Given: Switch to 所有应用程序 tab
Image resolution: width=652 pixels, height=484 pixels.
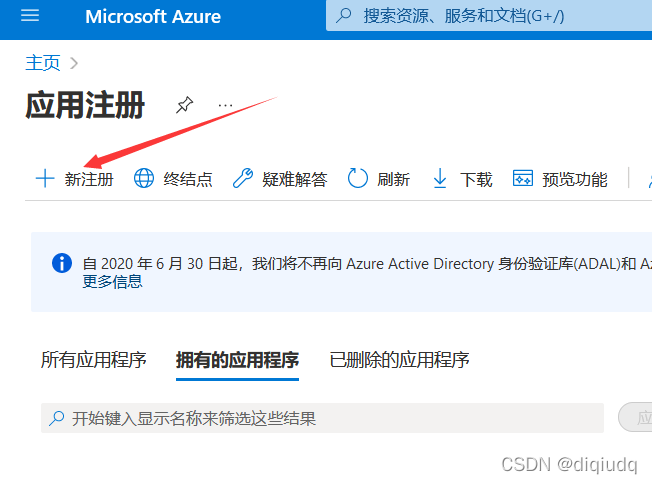Looking at the screenshot, I should [94, 360].
